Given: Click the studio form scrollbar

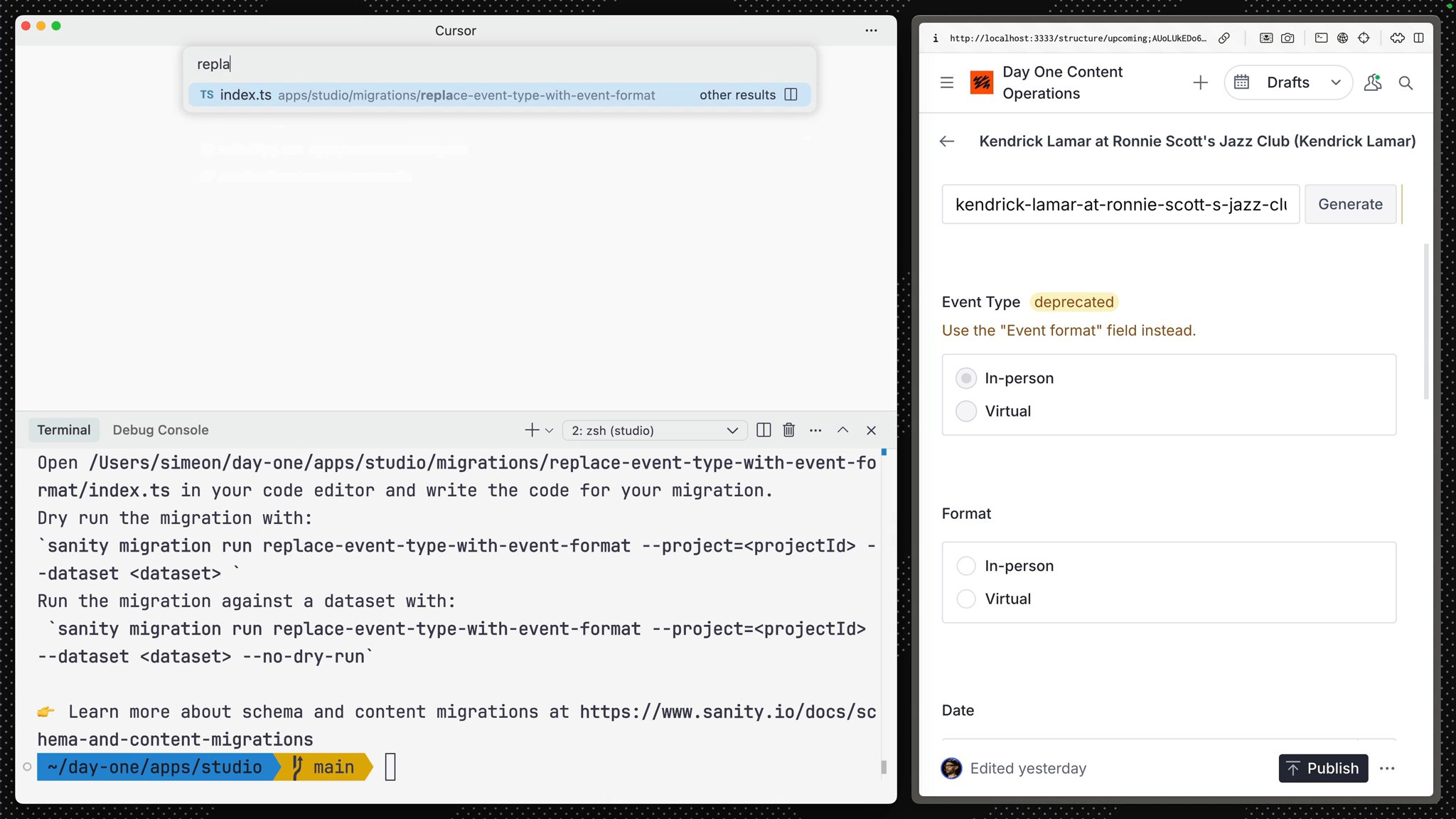Looking at the screenshot, I should pyautogui.click(x=1425, y=321).
